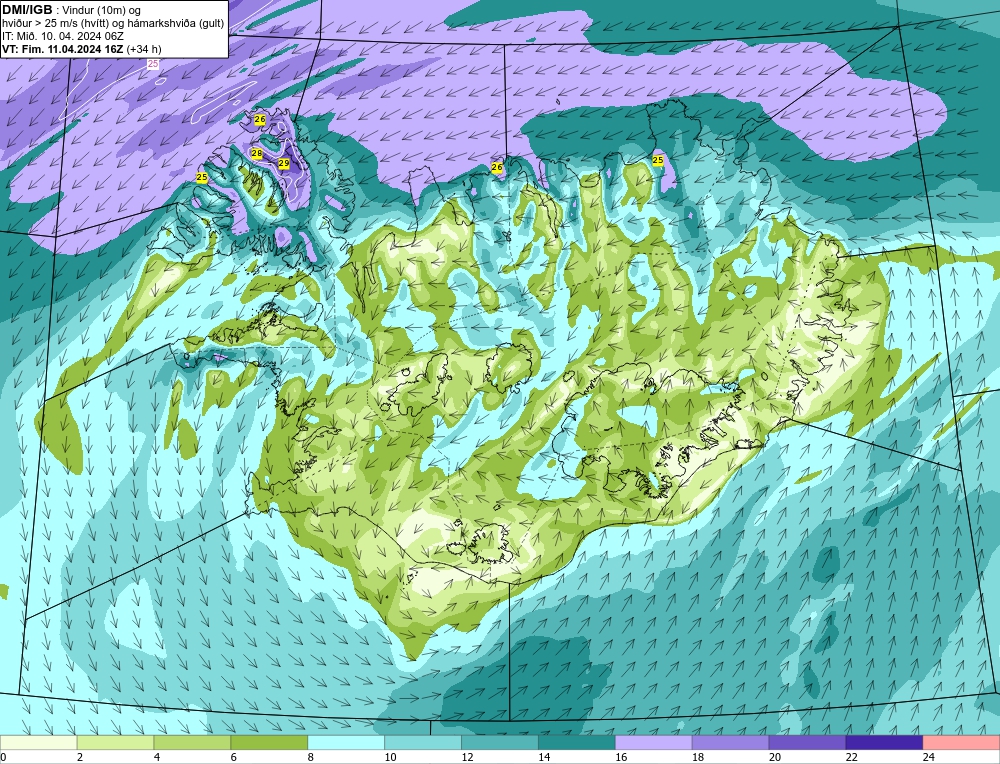Click the legend scale label 12
This screenshot has height=764, width=1000.
[467, 757]
